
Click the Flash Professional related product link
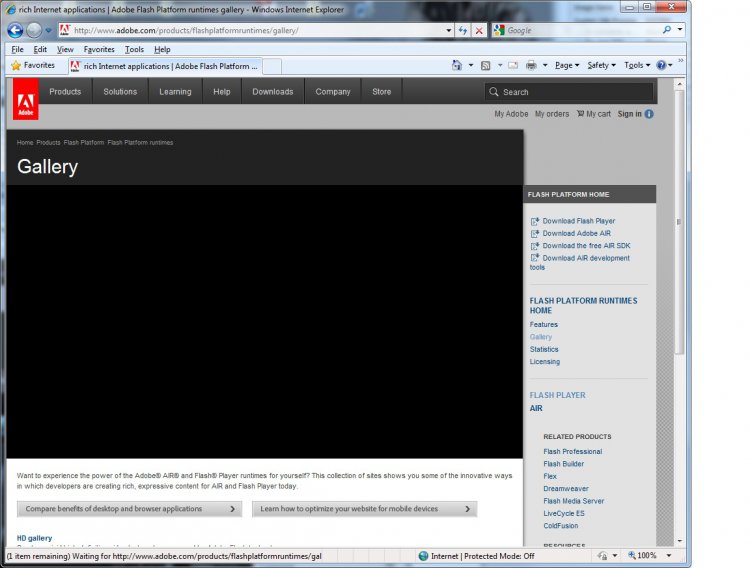(573, 452)
